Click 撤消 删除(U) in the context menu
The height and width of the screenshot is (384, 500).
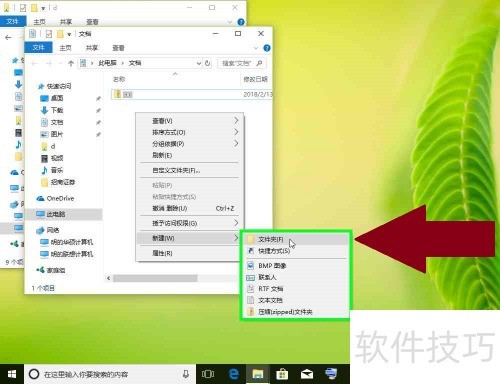click(190, 208)
